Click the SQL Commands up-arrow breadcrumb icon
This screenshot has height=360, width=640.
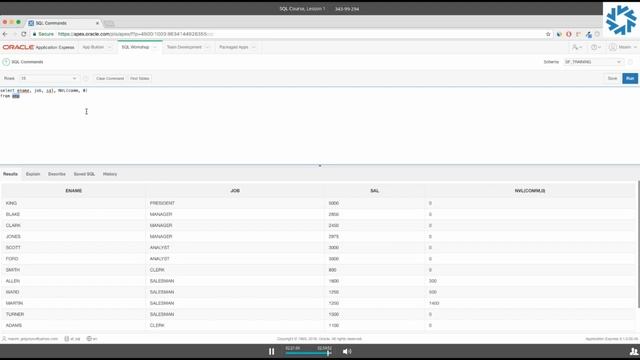pos(6,62)
